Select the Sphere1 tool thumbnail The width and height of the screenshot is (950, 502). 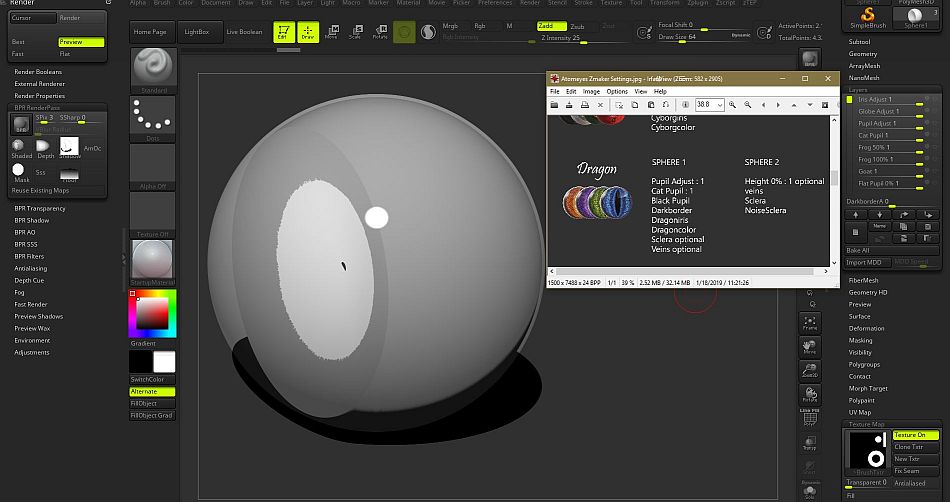click(x=915, y=18)
